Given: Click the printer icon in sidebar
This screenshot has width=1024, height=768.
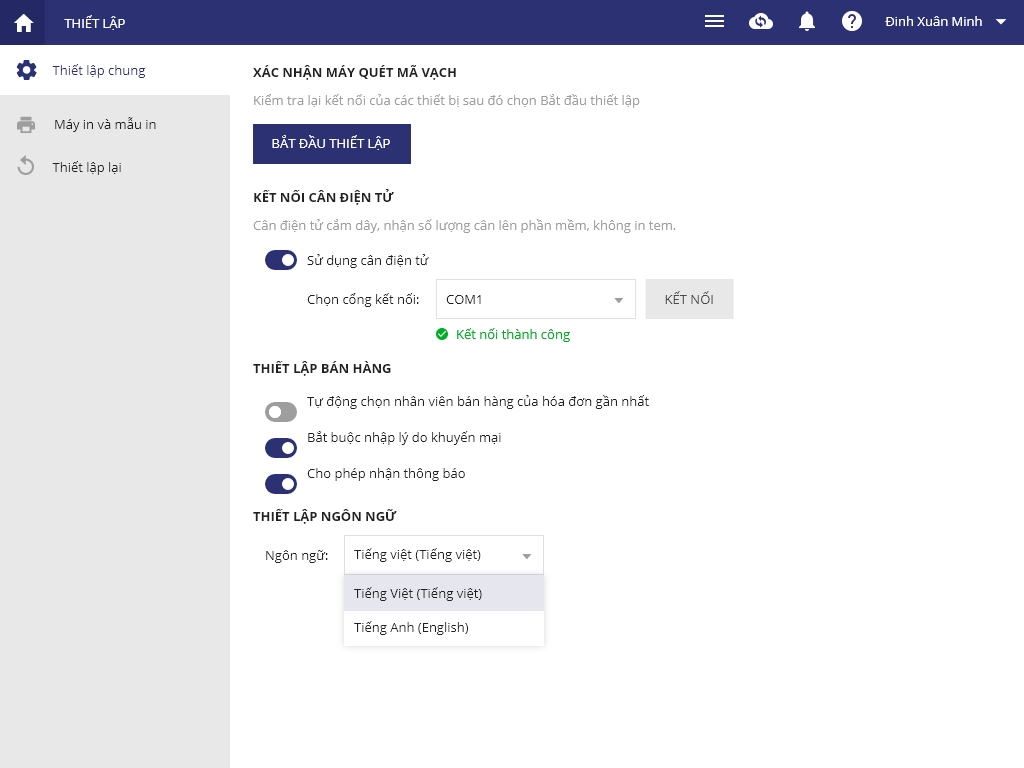Looking at the screenshot, I should click(27, 125).
